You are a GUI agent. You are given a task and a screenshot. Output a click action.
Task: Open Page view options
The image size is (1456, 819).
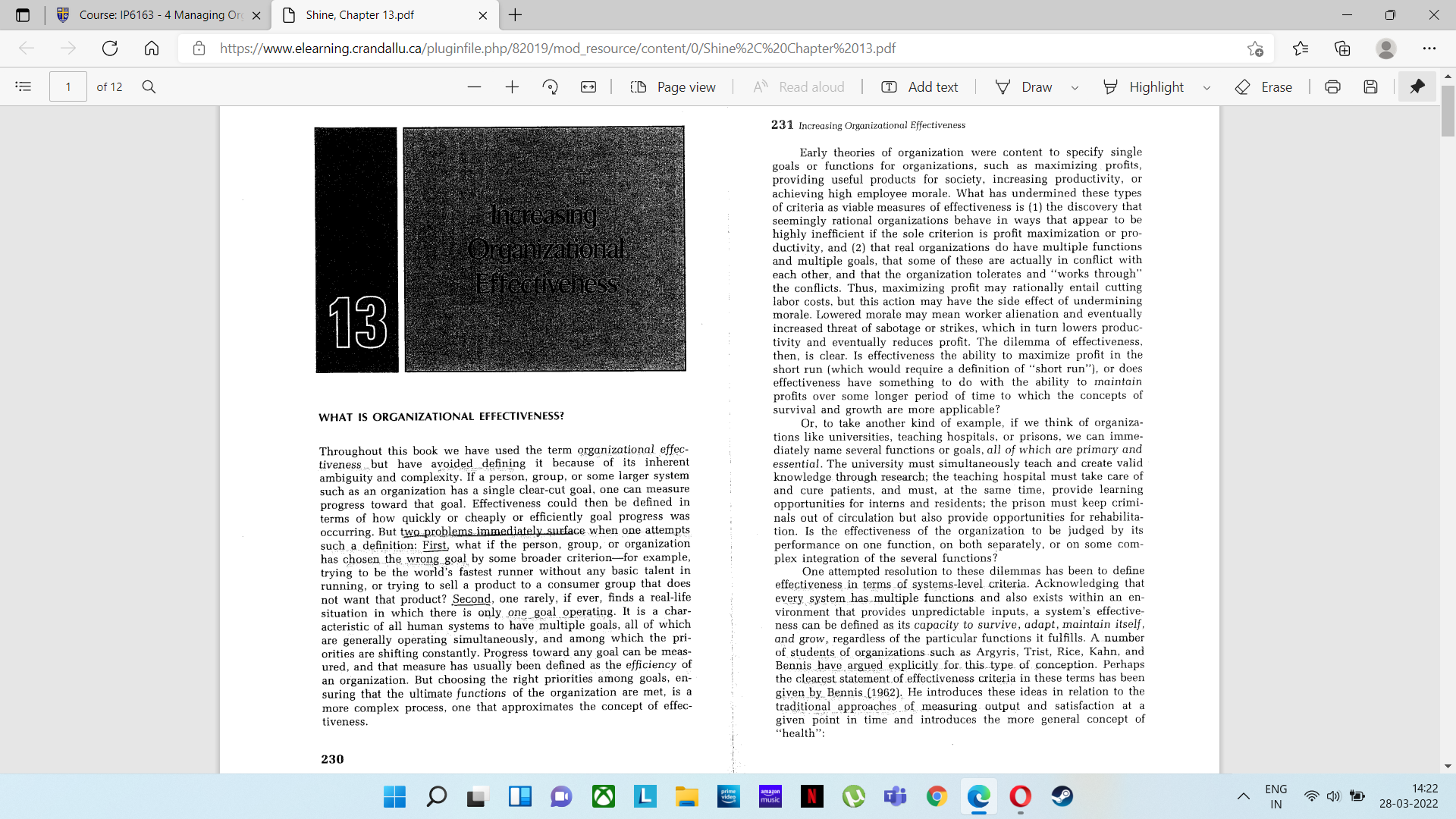[673, 86]
